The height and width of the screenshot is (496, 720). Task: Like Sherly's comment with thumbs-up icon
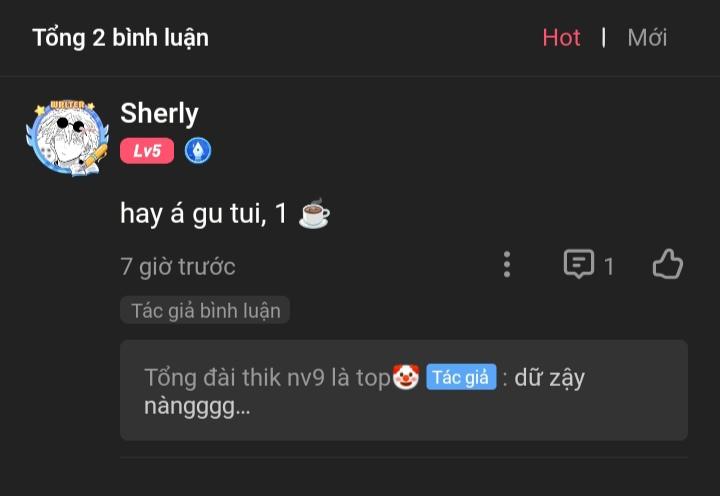(668, 264)
